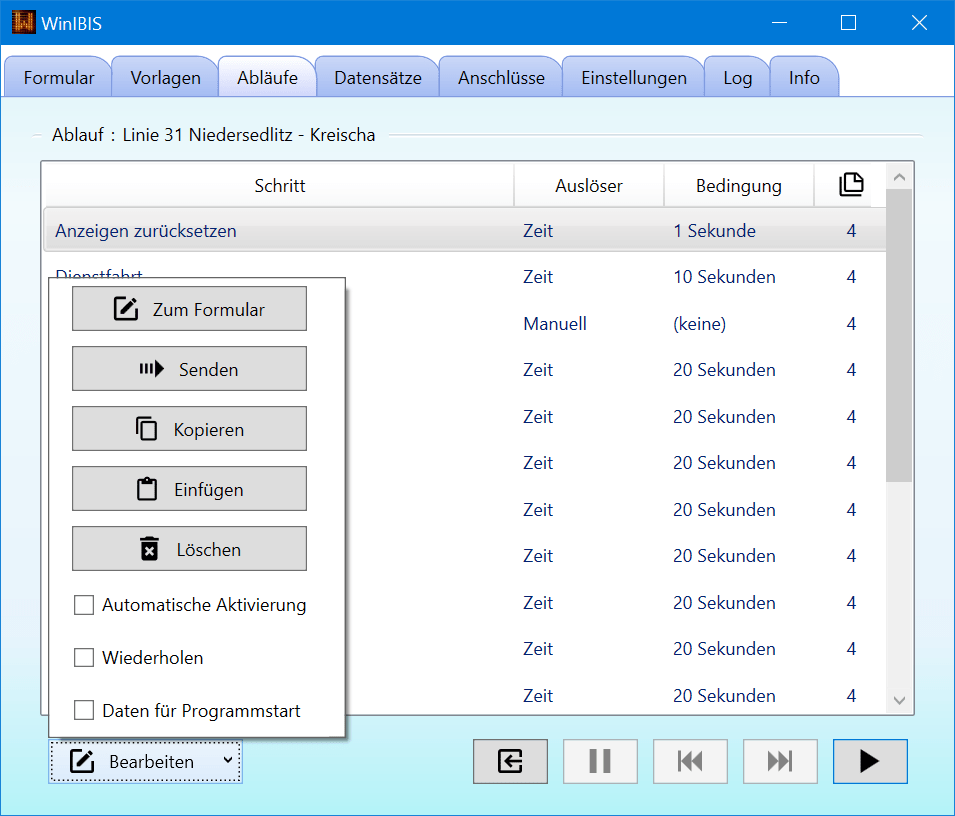Sort by the Schritt column header
Viewport: 955px width, 816px height.
coord(280,185)
